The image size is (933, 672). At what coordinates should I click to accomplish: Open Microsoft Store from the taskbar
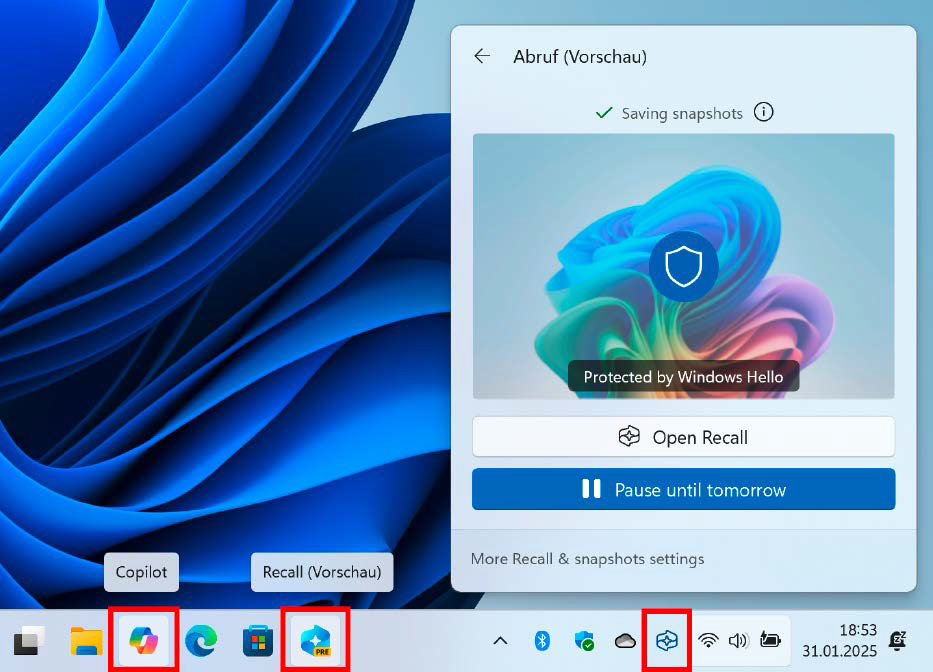[x=258, y=640]
